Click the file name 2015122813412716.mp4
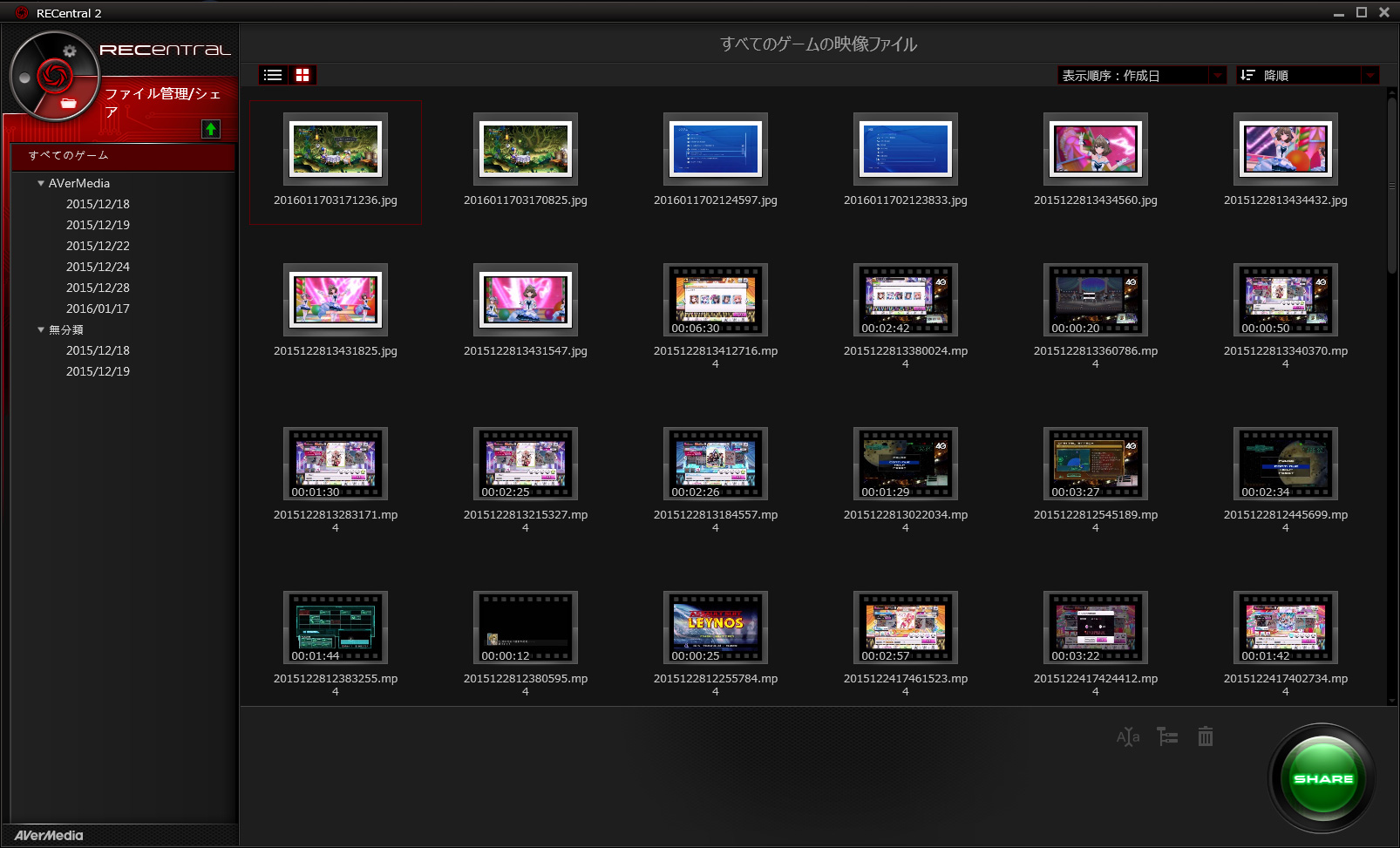This screenshot has width=1400, height=848. pyautogui.click(x=716, y=357)
